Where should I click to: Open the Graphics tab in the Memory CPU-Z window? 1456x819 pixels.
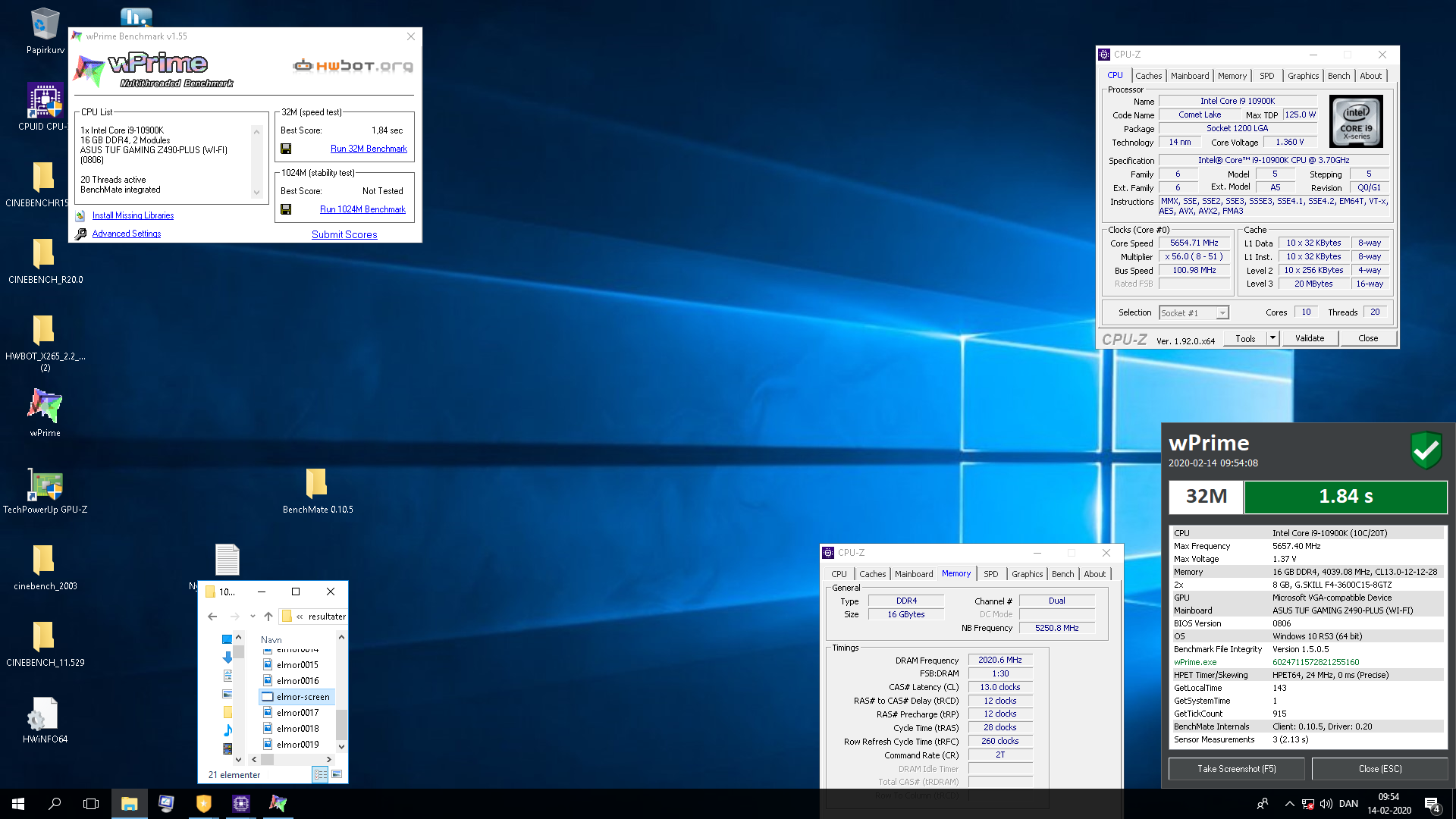(x=1027, y=574)
